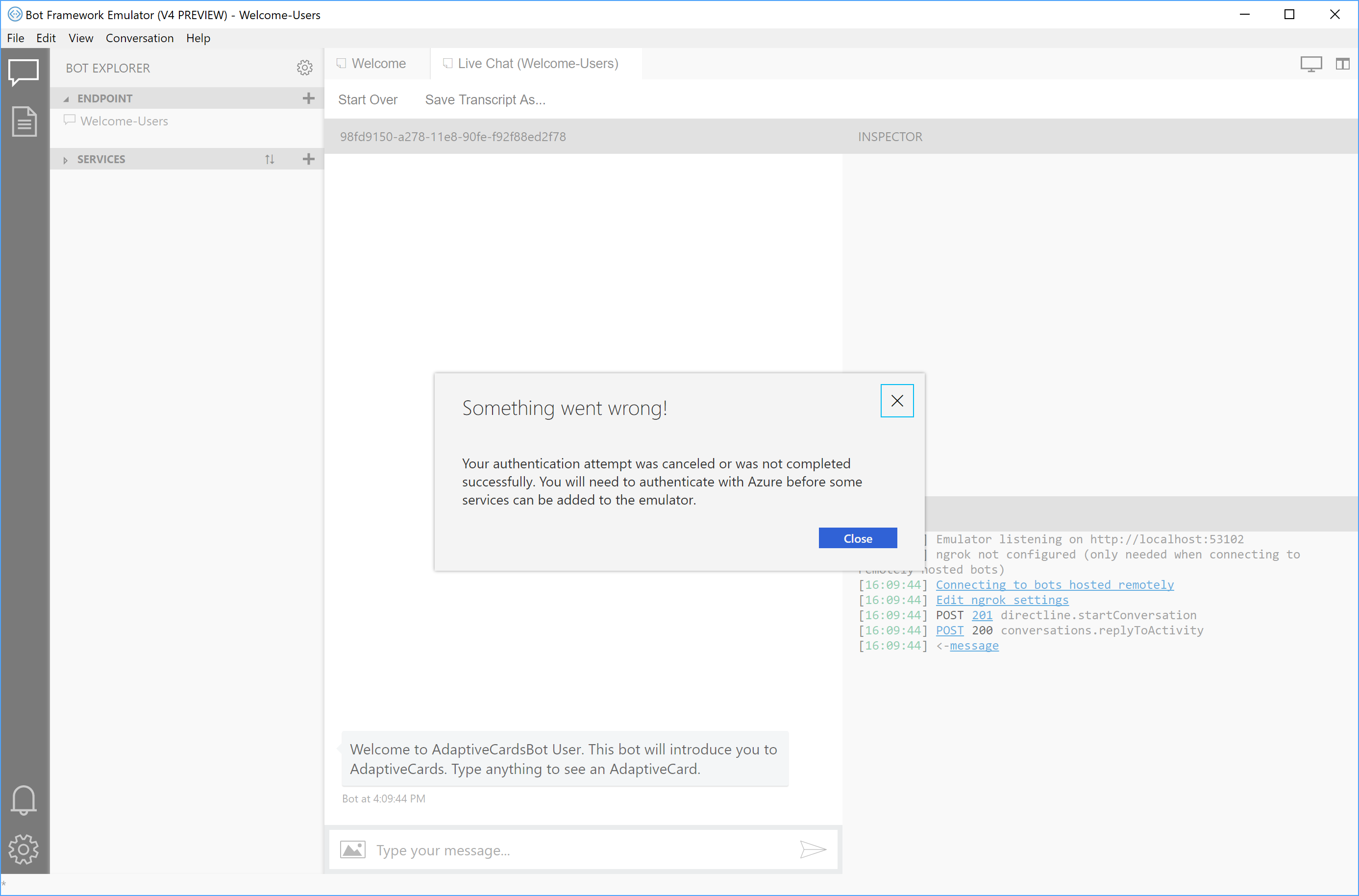This screenshot has height=896, width=1359.
Task: Click the Type your message input field
Action: pos(571,850)
